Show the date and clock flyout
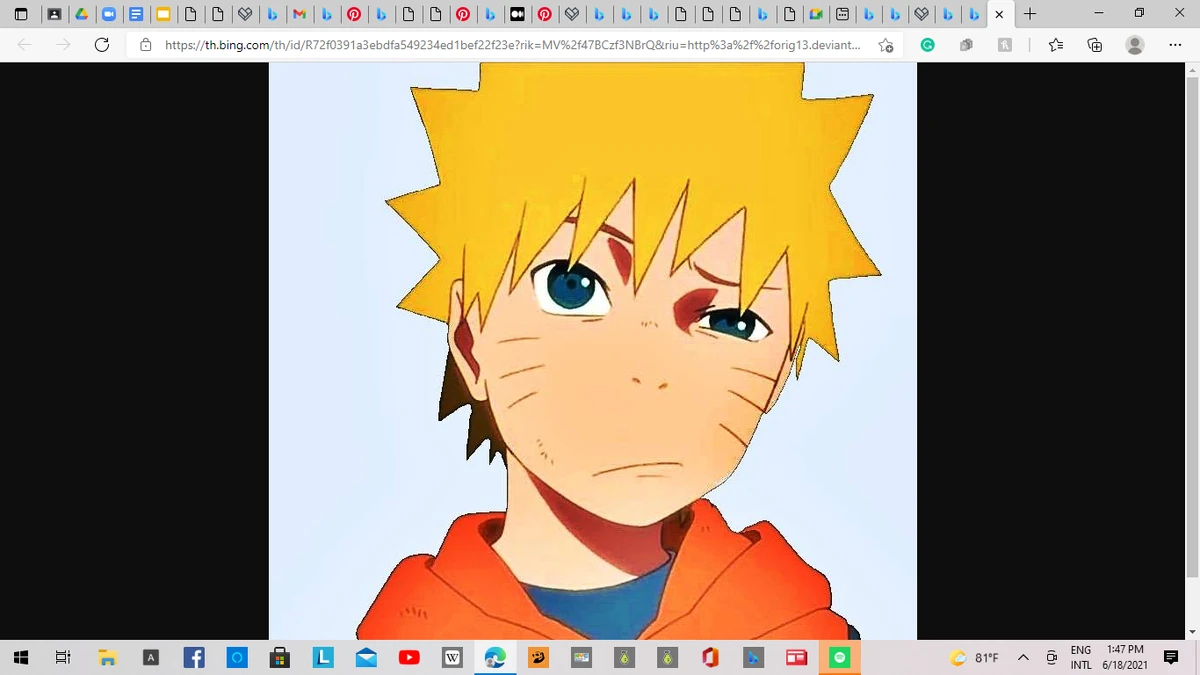1200x675 pixels. 1124,658
